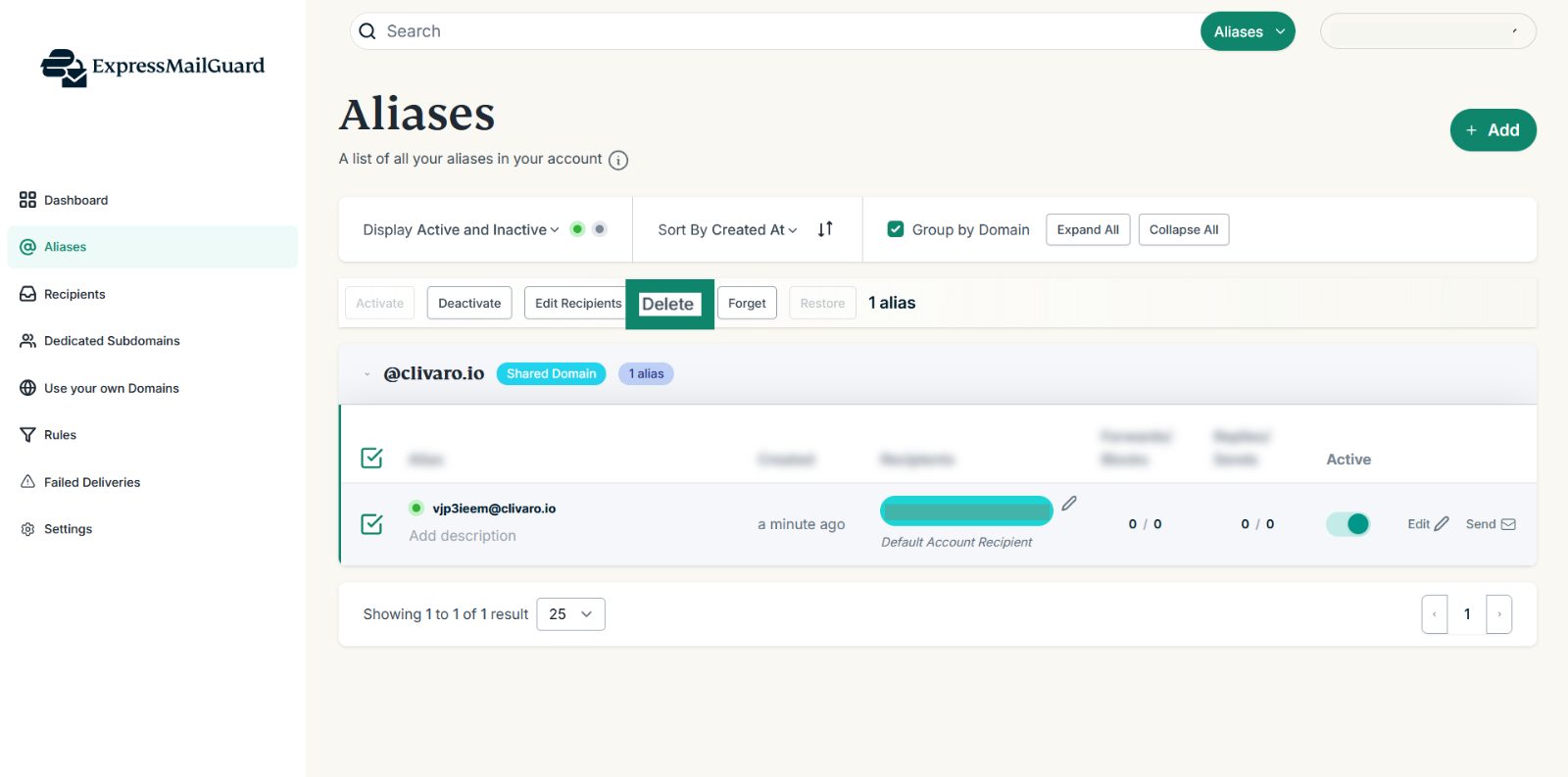
Task: Click the Deactivate button
Action: click(469, 303)
